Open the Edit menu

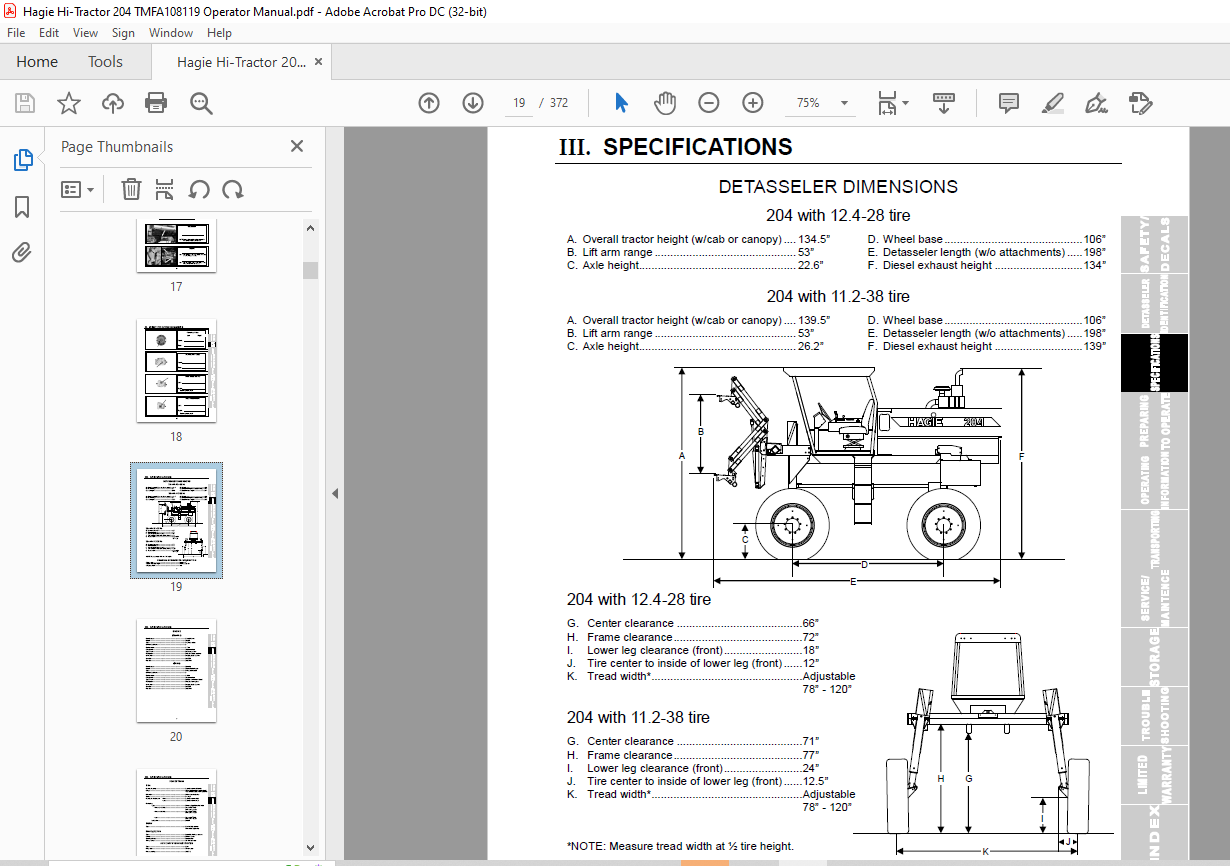point(49,33)
